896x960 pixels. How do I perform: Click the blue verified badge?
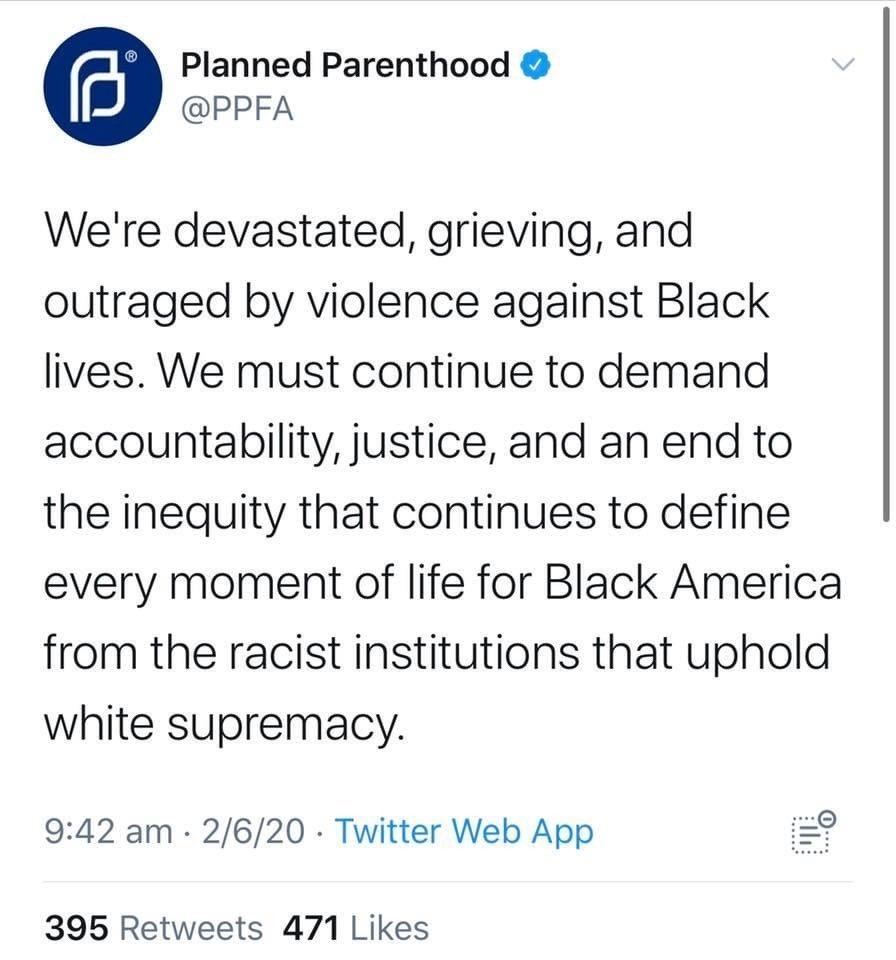pyautogui.click(x=536, y=67)
